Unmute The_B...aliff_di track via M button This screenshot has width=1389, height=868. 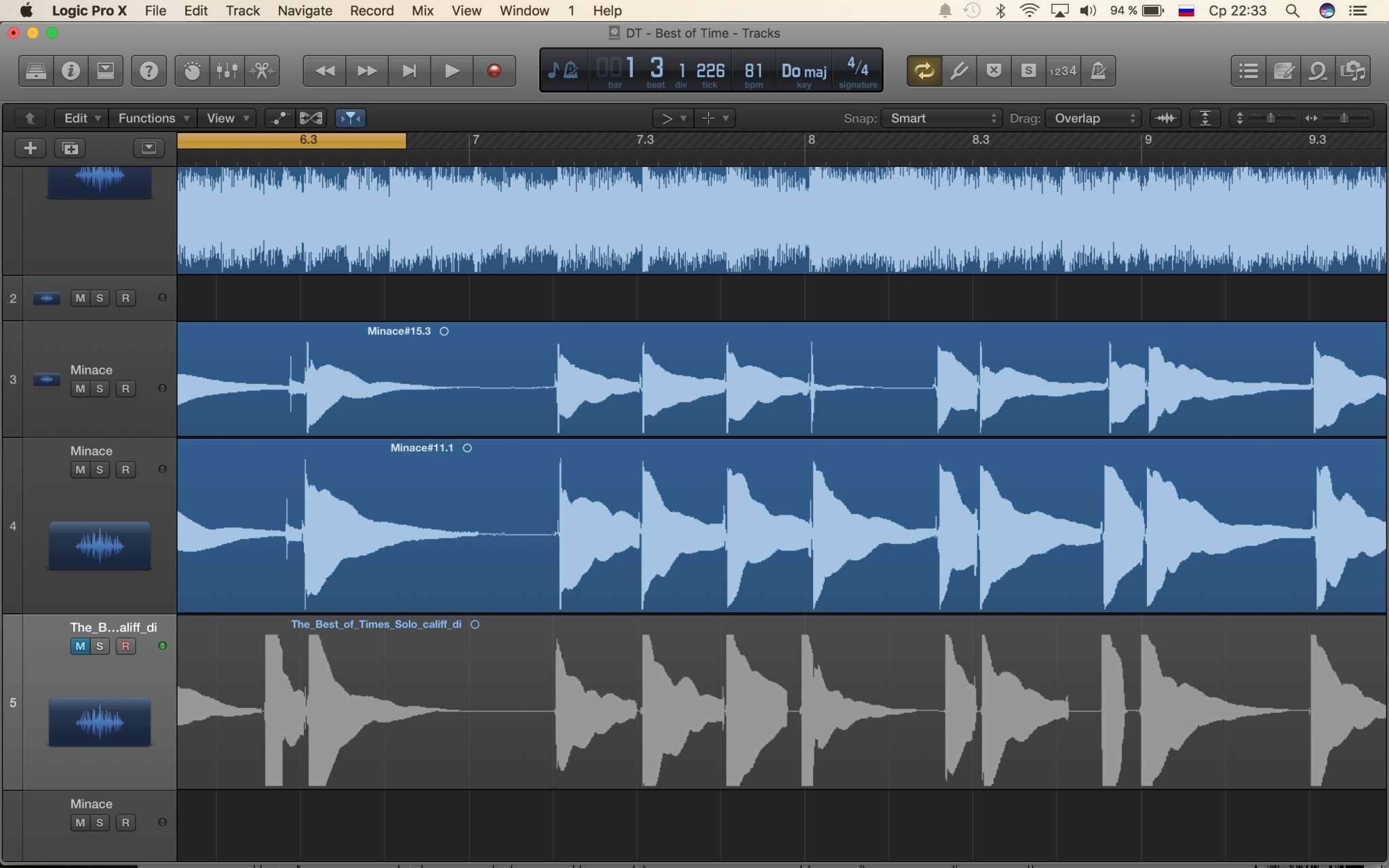point(80,646)
